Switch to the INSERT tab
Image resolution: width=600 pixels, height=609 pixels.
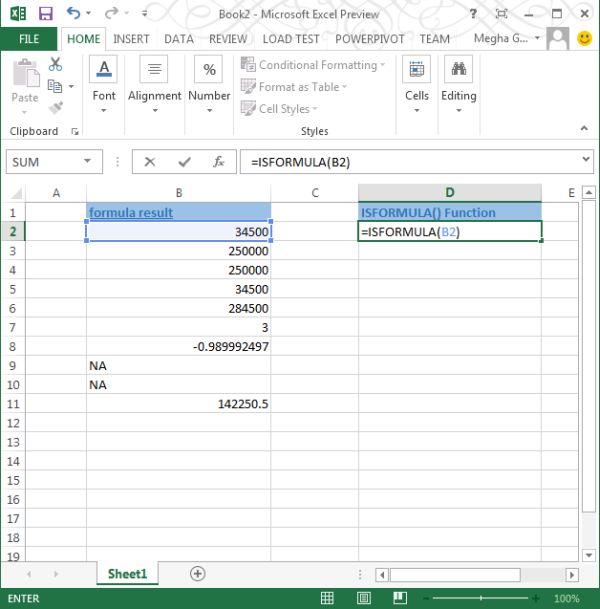[131, 39]
